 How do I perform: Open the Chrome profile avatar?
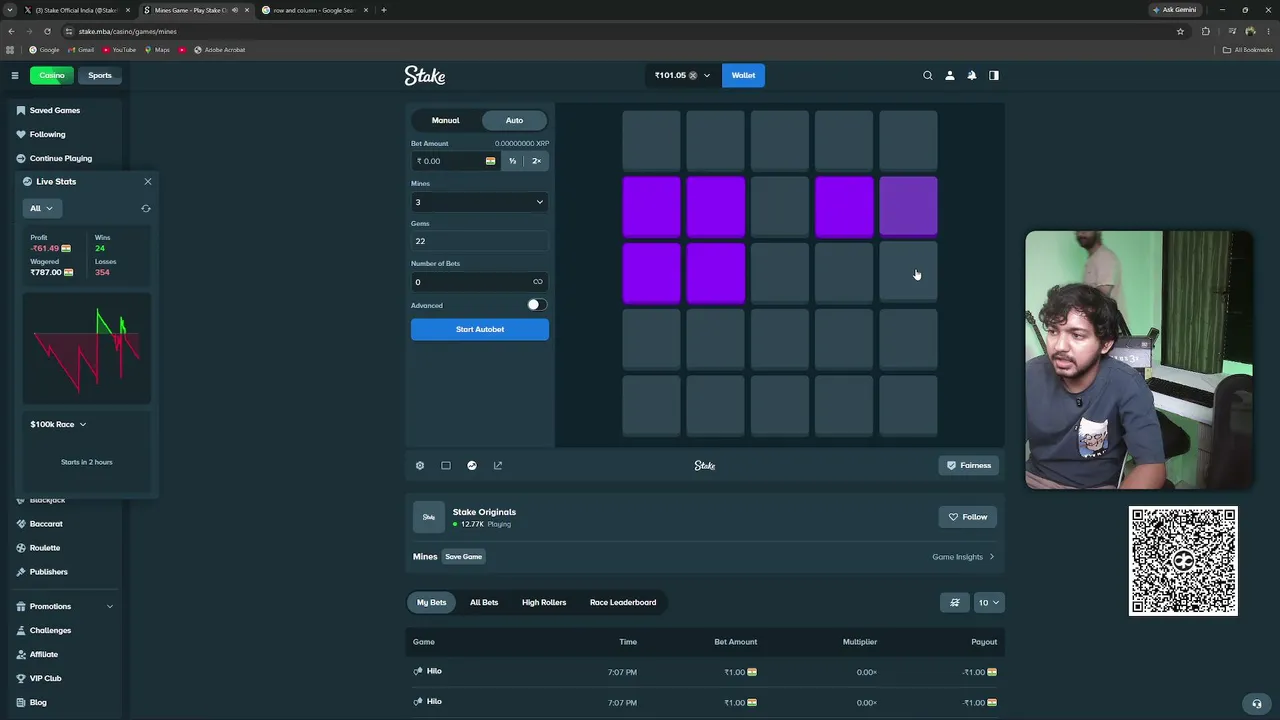pyautogui.click(x=1250, y=31)
